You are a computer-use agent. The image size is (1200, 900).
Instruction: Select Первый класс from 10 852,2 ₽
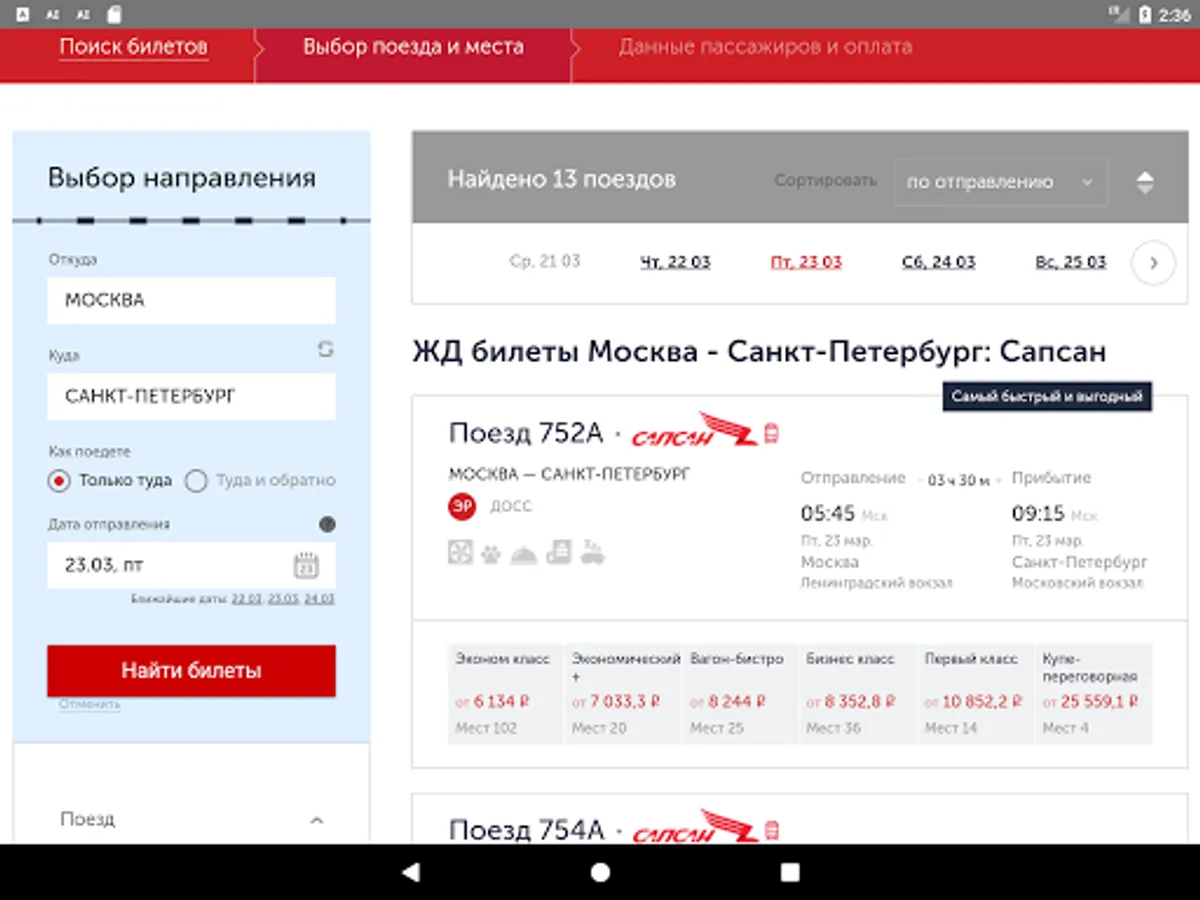pos(976,694)
